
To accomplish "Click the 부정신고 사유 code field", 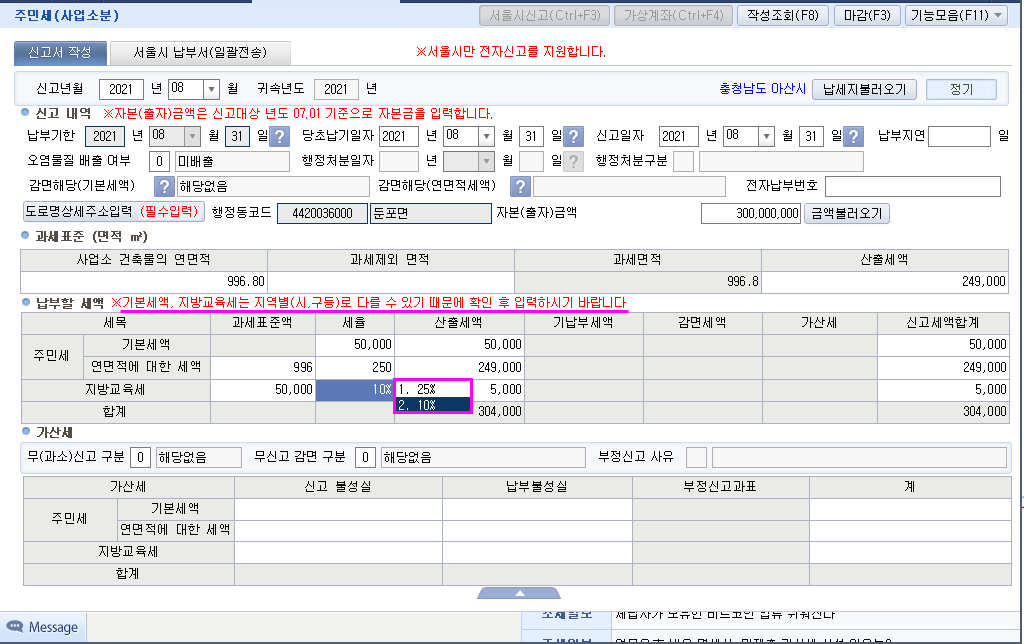I will click(696, 457).
